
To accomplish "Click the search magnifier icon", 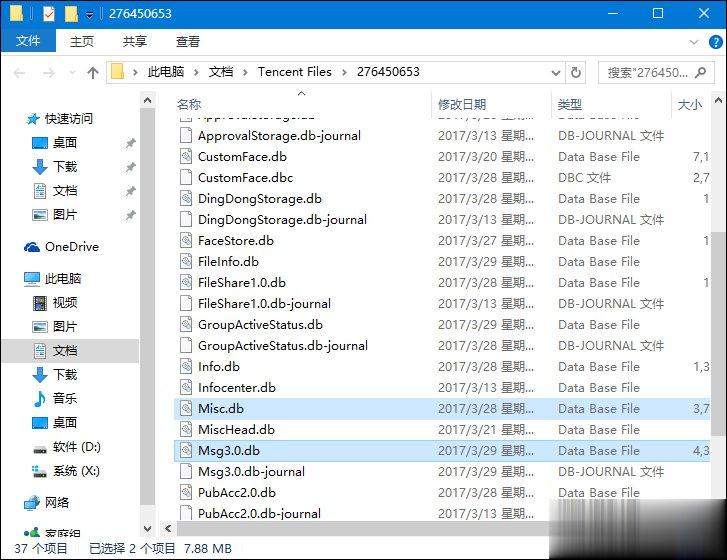I will (x=701, y=72).
